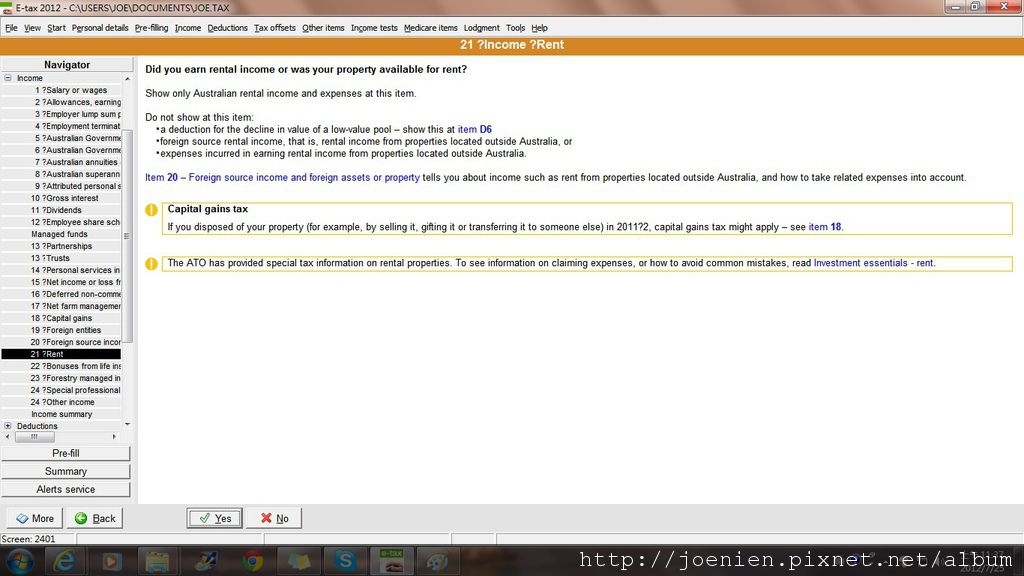The height and width of the screenshot is (576, 1024).
Task: Select 14 Personal services income item
Action: [76, 270]
